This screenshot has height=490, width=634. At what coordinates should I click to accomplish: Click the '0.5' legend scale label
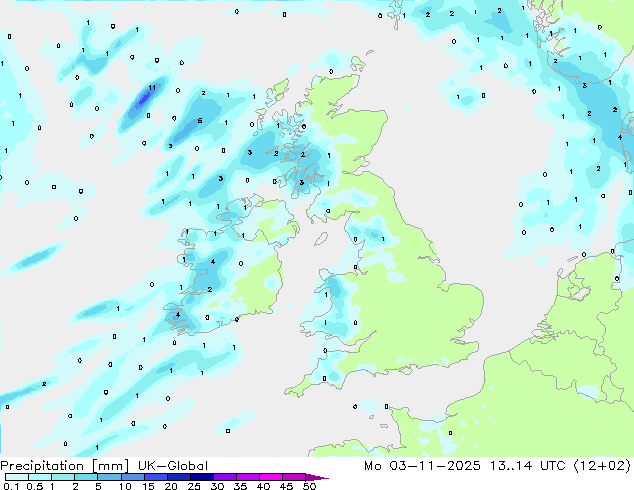[35, 486]
